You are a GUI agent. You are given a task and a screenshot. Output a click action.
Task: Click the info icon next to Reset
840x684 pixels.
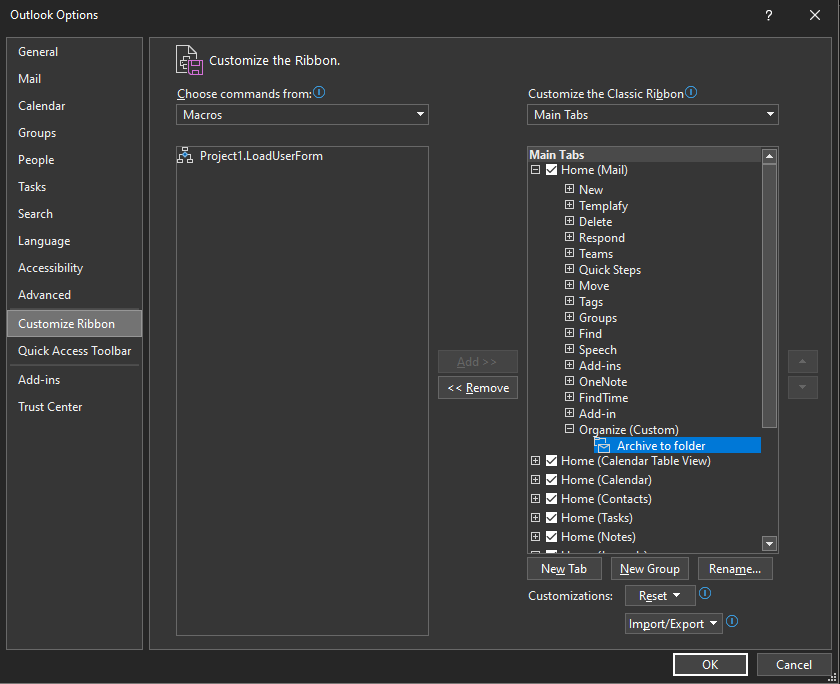click(705, 593)
